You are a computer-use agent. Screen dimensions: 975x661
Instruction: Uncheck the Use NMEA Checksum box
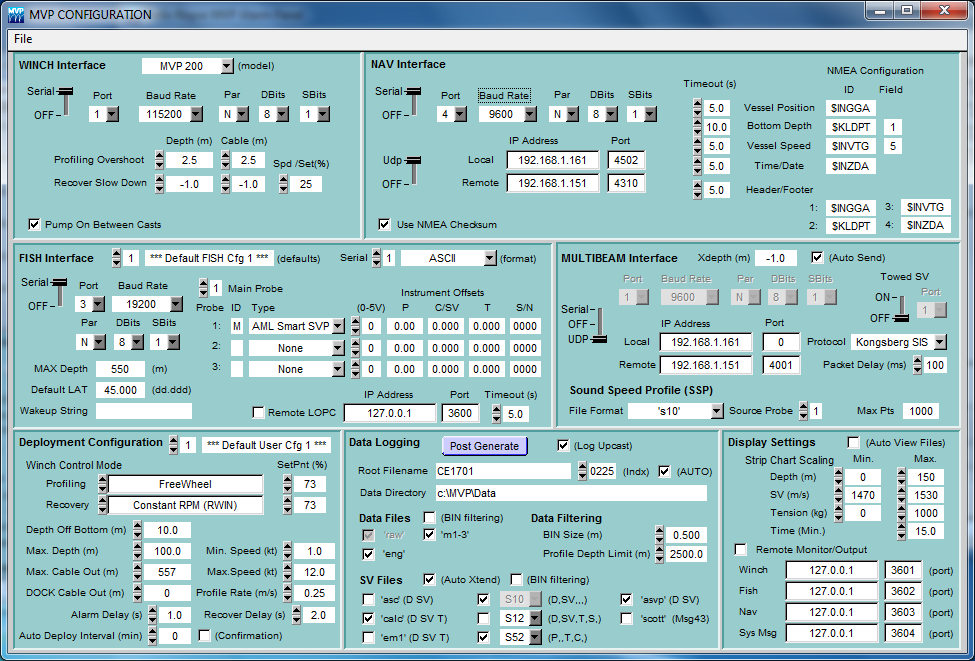(385, 224)
